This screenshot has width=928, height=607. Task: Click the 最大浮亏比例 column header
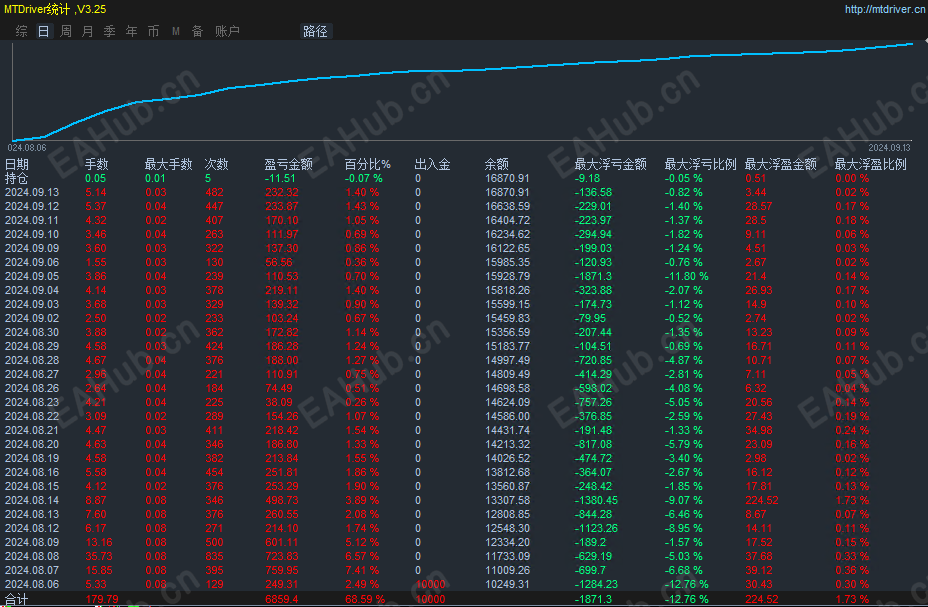click(700, 164)
